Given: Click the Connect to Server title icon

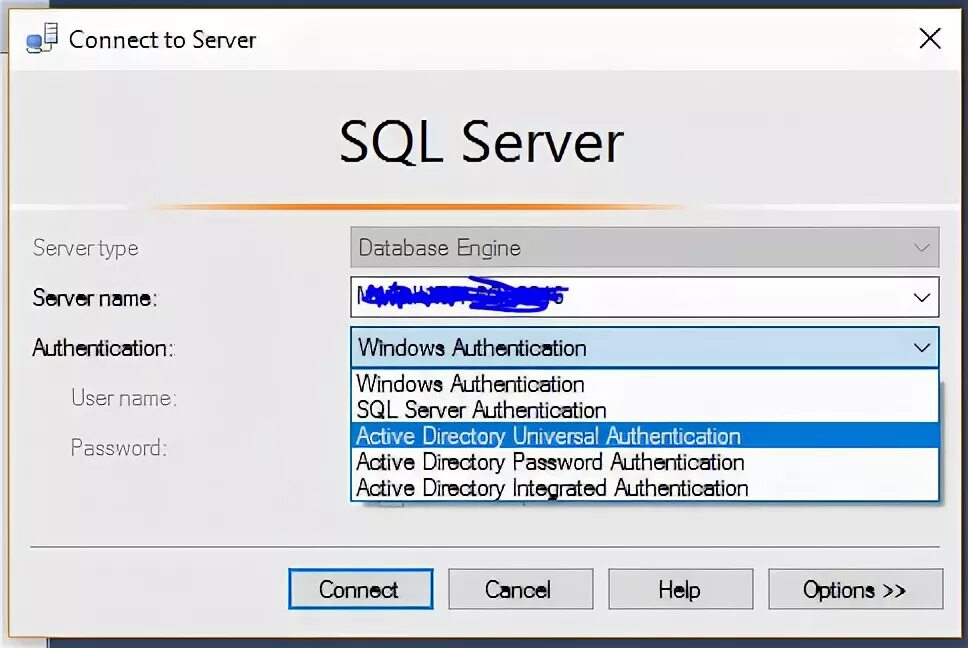Looking at the screenshot, I should point(42,38).
